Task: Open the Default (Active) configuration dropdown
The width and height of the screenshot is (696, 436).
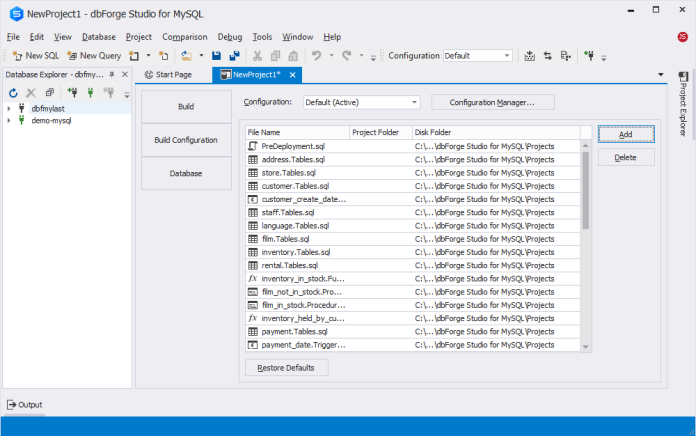Action: [x=361, y=103]
